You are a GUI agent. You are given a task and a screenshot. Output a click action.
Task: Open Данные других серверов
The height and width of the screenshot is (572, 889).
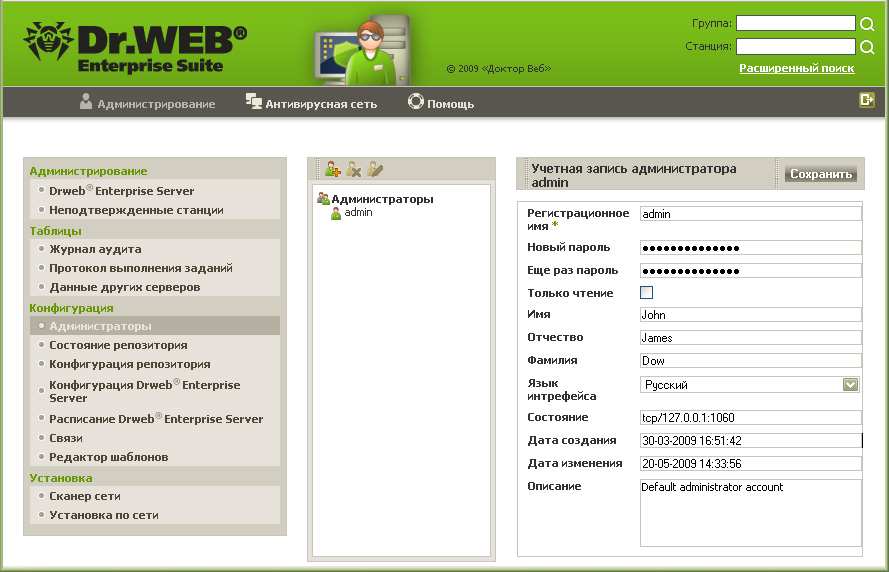pos(125,287)
